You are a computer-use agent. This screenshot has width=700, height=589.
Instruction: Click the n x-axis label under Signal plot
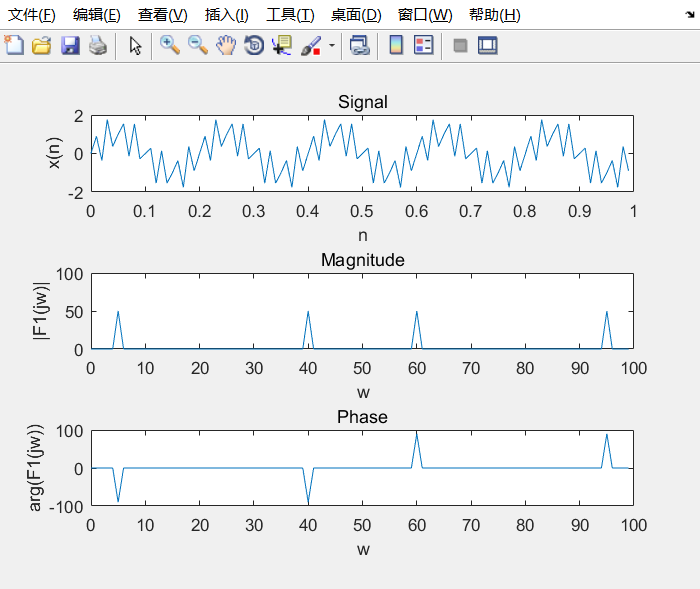tap(362, 235)
